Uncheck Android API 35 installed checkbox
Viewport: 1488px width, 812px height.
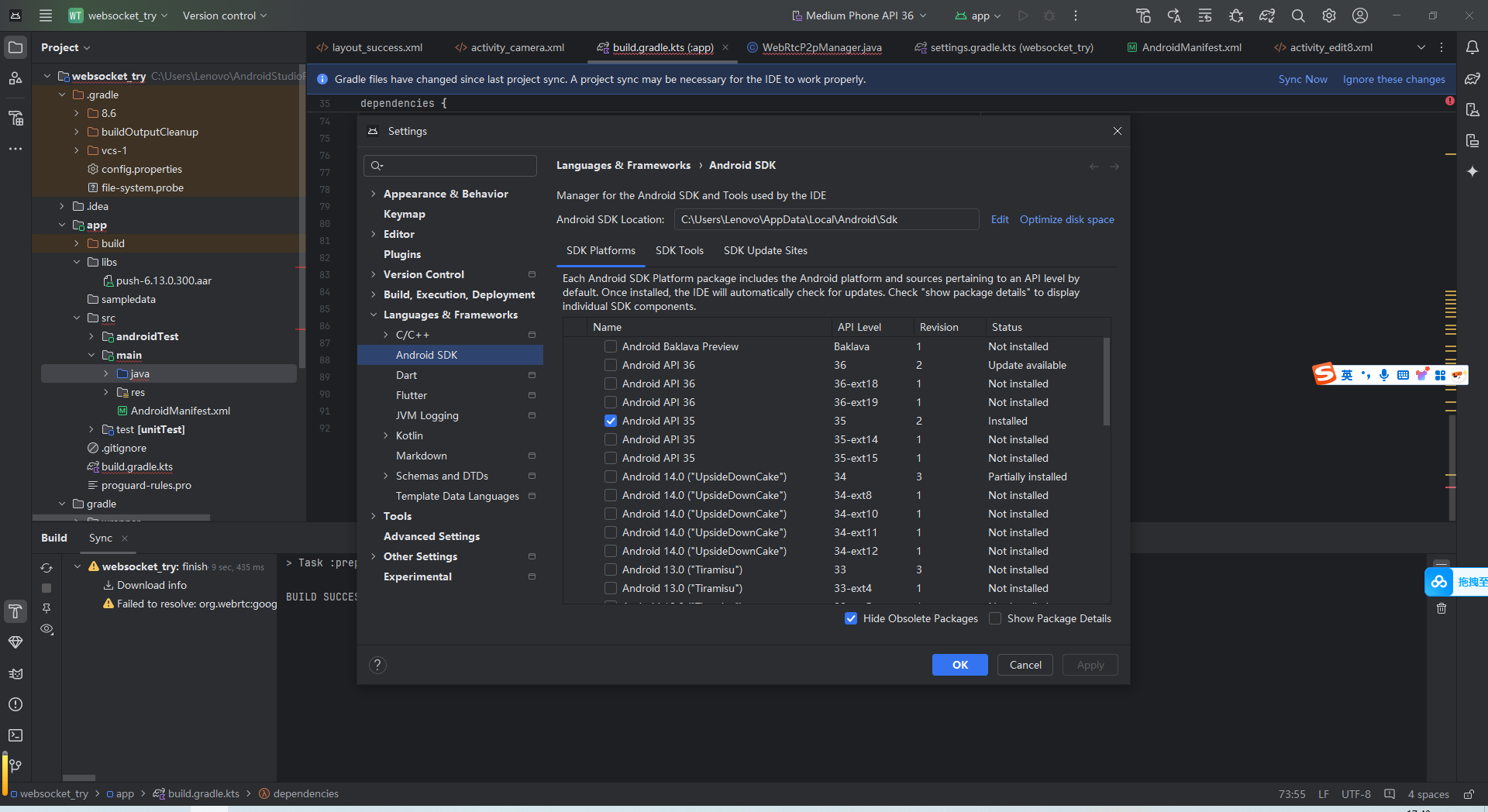[611, 421]
